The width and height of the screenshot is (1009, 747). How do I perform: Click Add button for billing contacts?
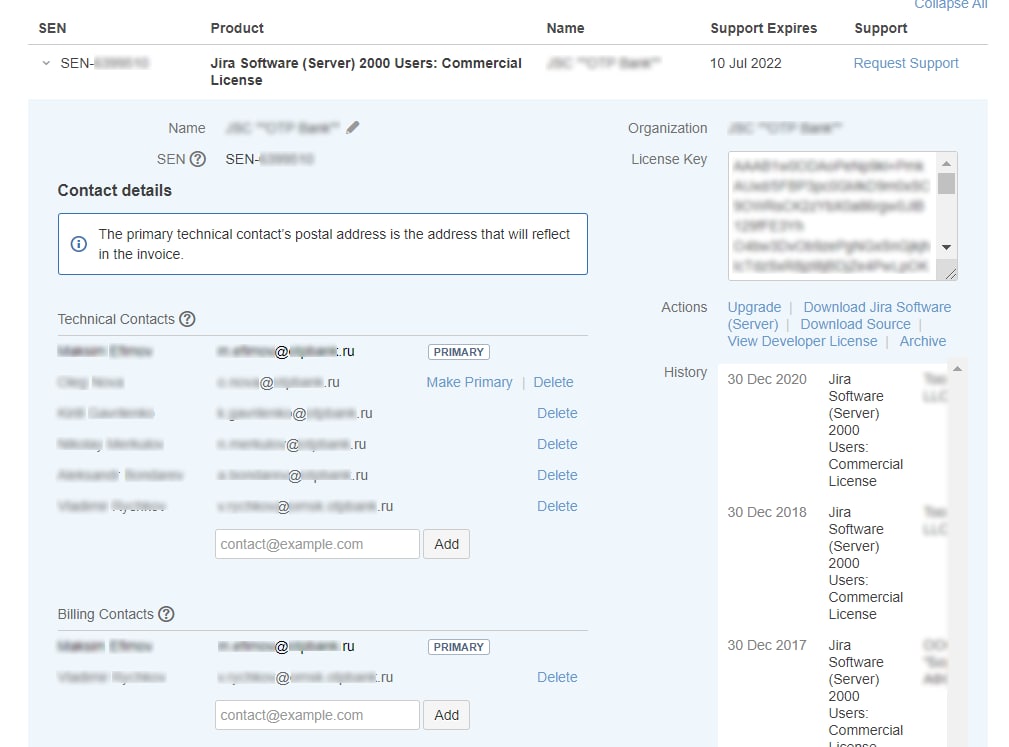click(447, 715)
